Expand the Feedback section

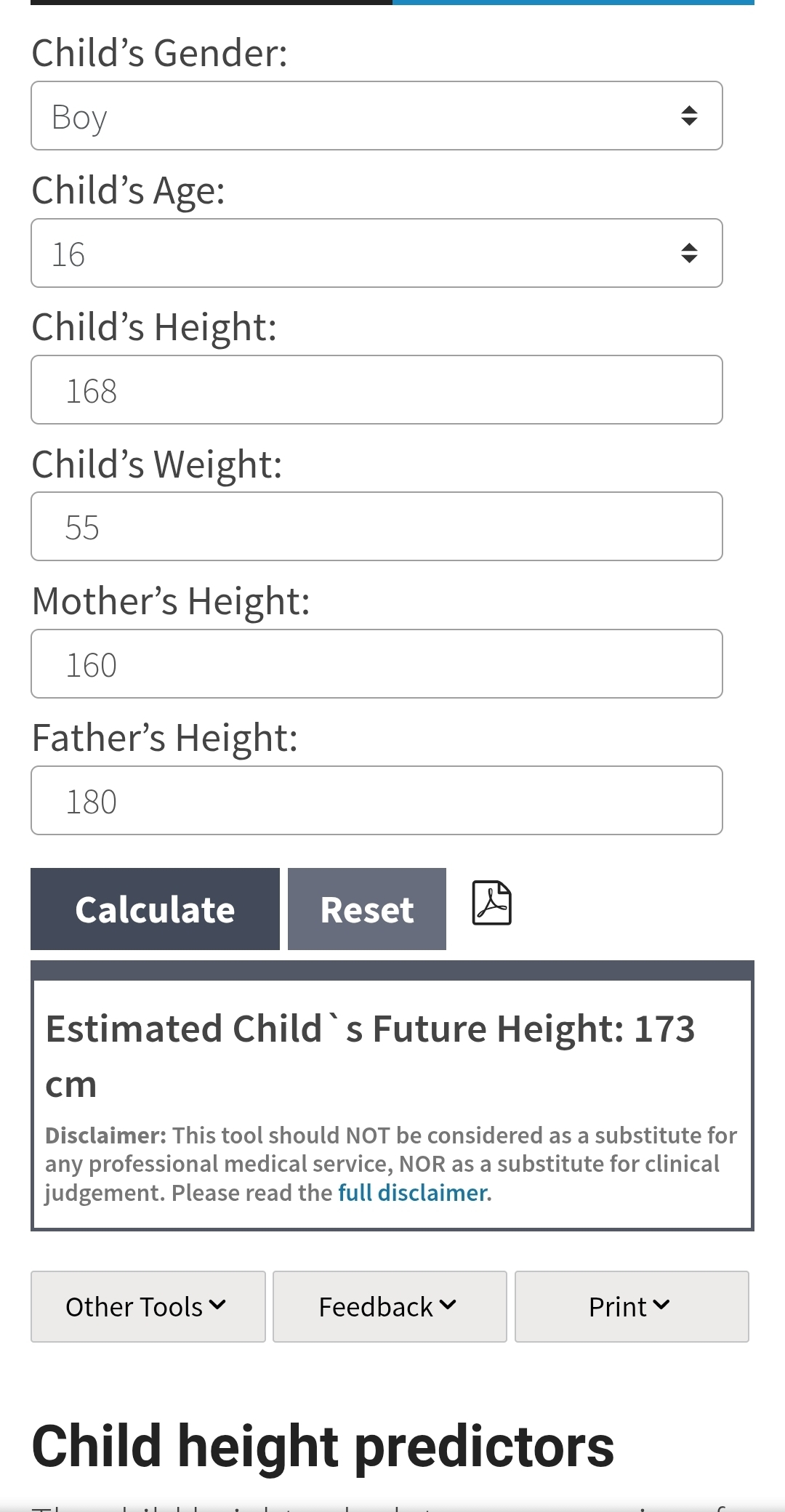(389, 1306)
